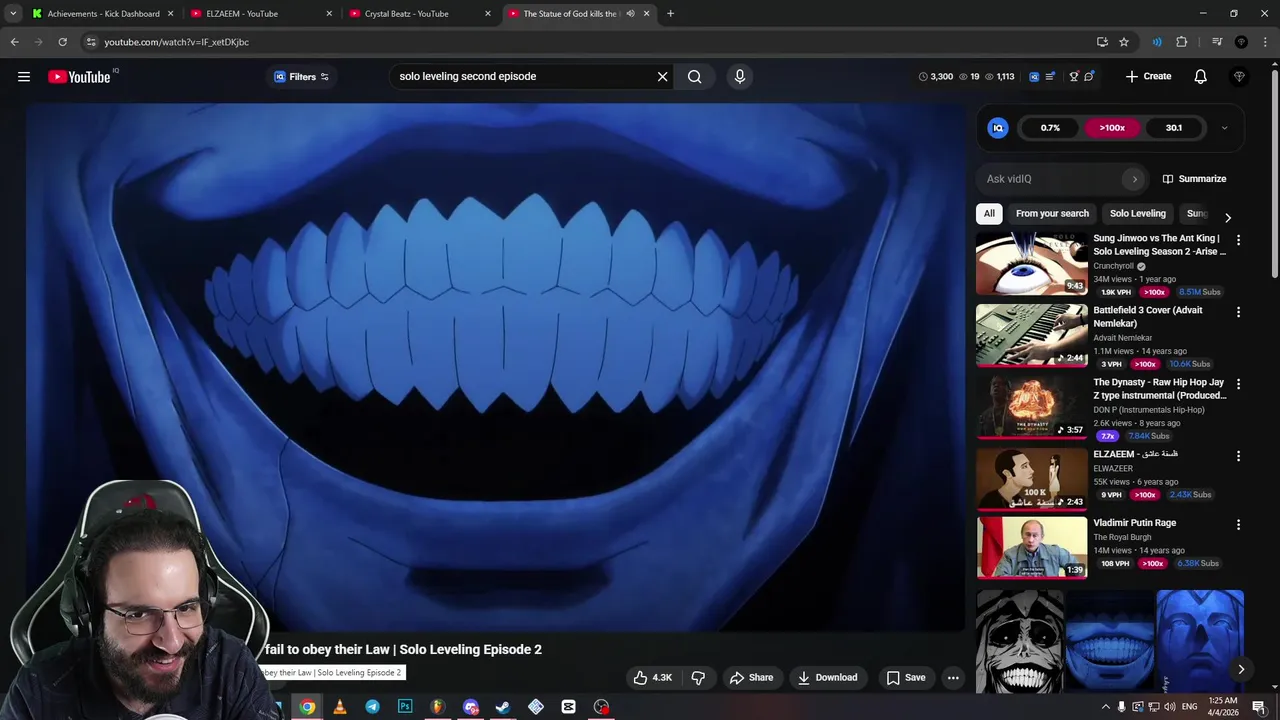Open the Sung Jinwoo vs Ant King thumbnail
Viewport: 1280px width, 720px height.
coord(1032,264)
